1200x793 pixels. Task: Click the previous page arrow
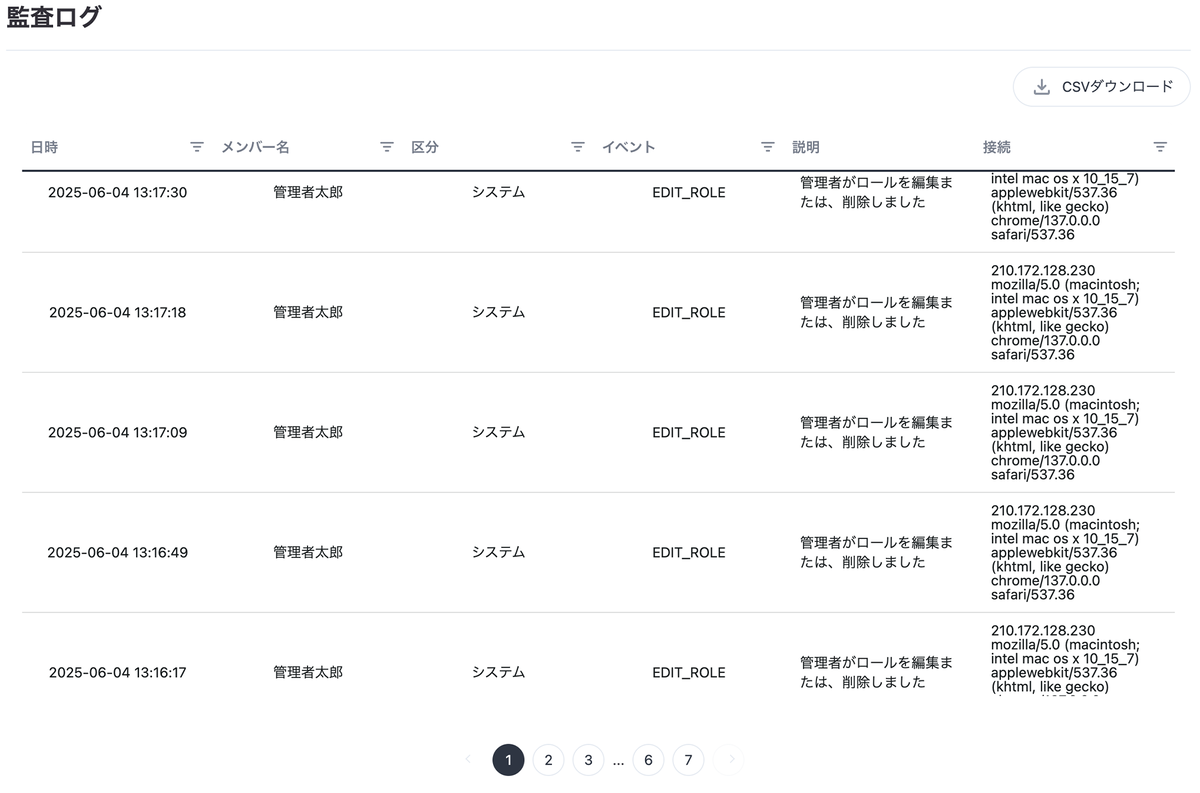(x=468, y=761)
